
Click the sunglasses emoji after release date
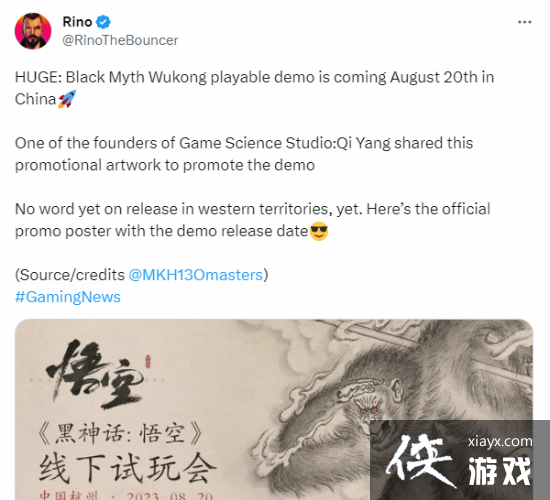click(319, 231)
